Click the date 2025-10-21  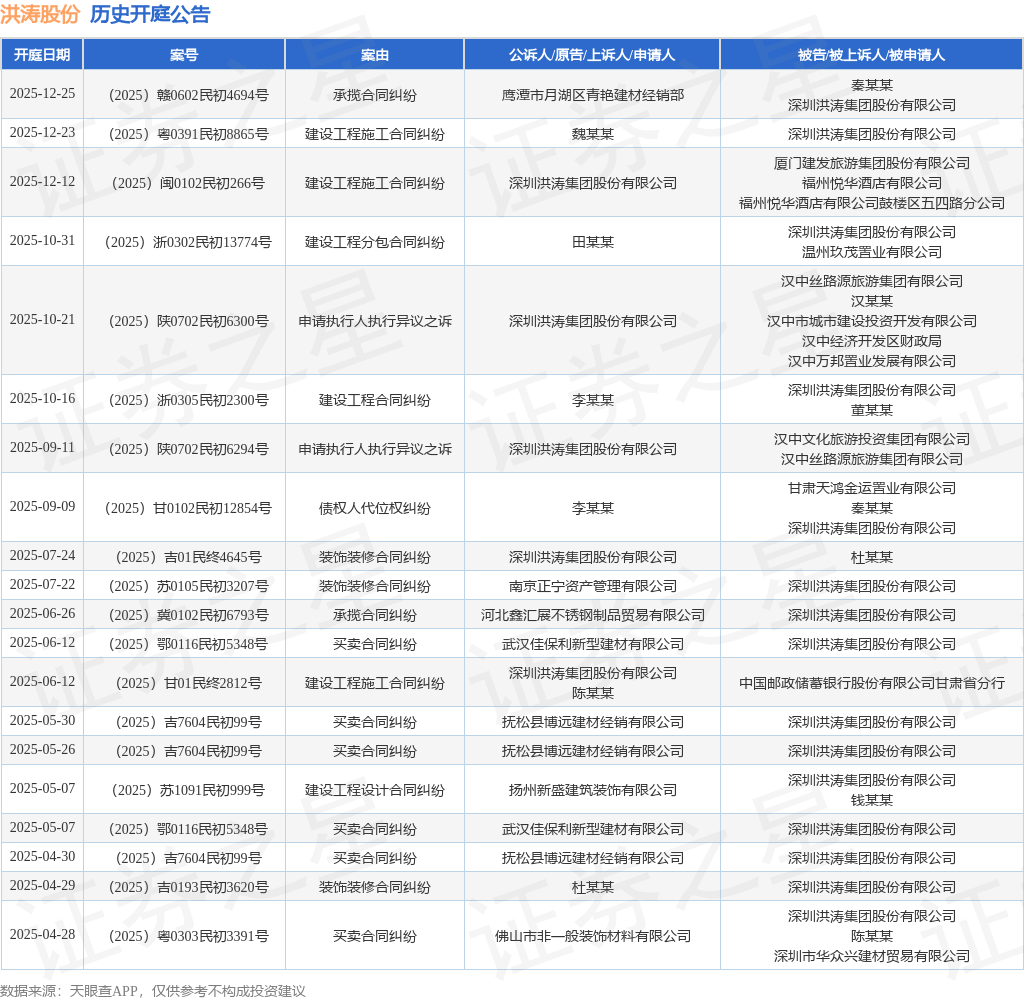pos(42,319)
